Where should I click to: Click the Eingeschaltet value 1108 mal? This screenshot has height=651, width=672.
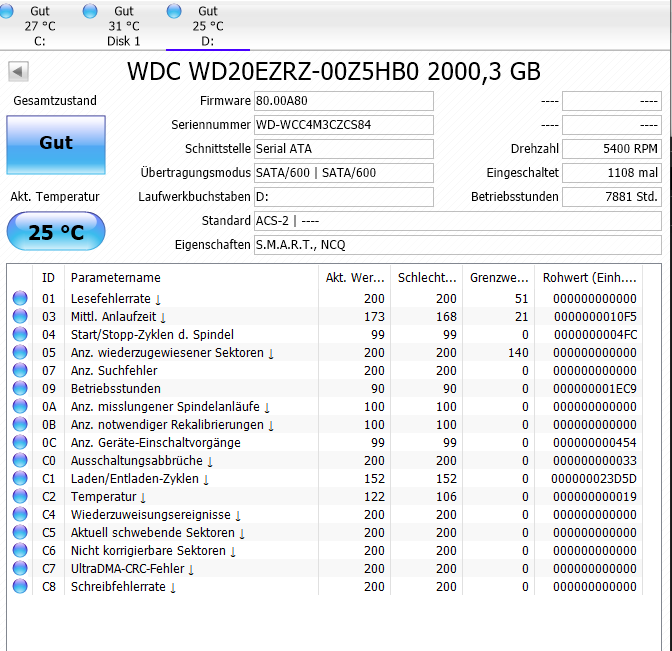pos(612,173)
